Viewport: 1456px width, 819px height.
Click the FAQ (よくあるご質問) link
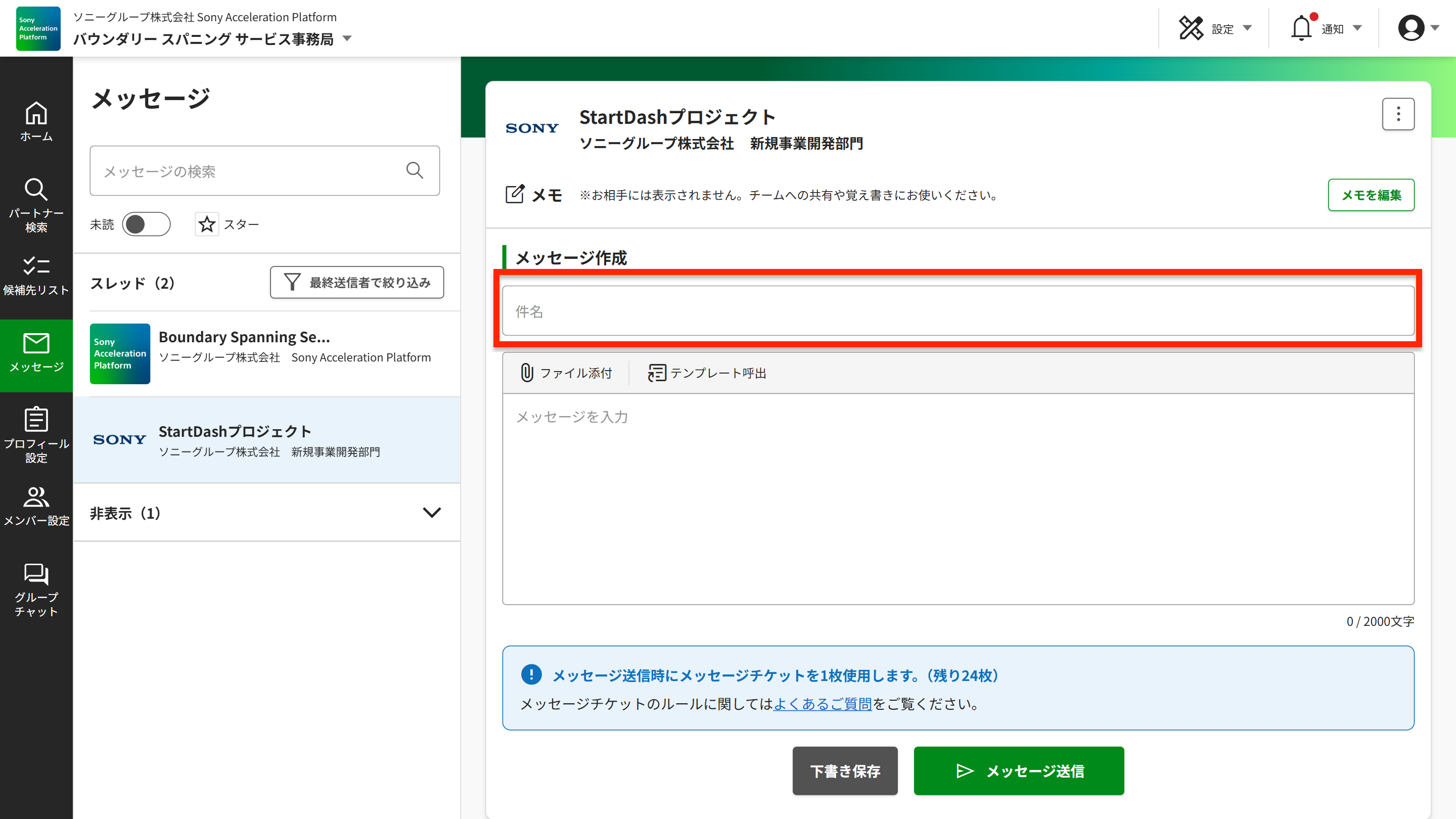(x=823, y=704)
